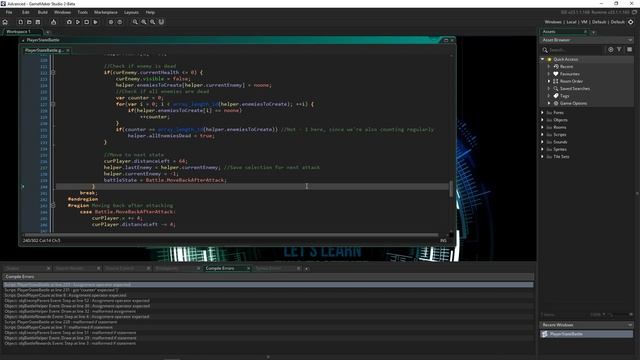Viewport: 640px width, 360px height.
Task: Click the Clean build toolbar icon
Action: (x=96, y=22)
